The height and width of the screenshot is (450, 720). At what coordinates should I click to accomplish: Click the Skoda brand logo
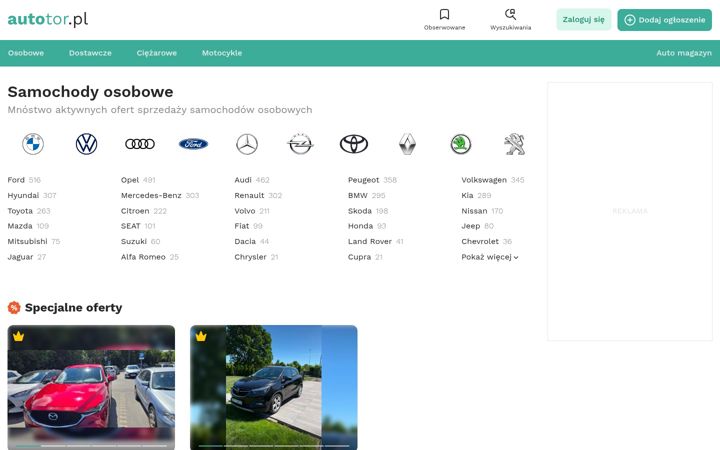pos(461,144)
